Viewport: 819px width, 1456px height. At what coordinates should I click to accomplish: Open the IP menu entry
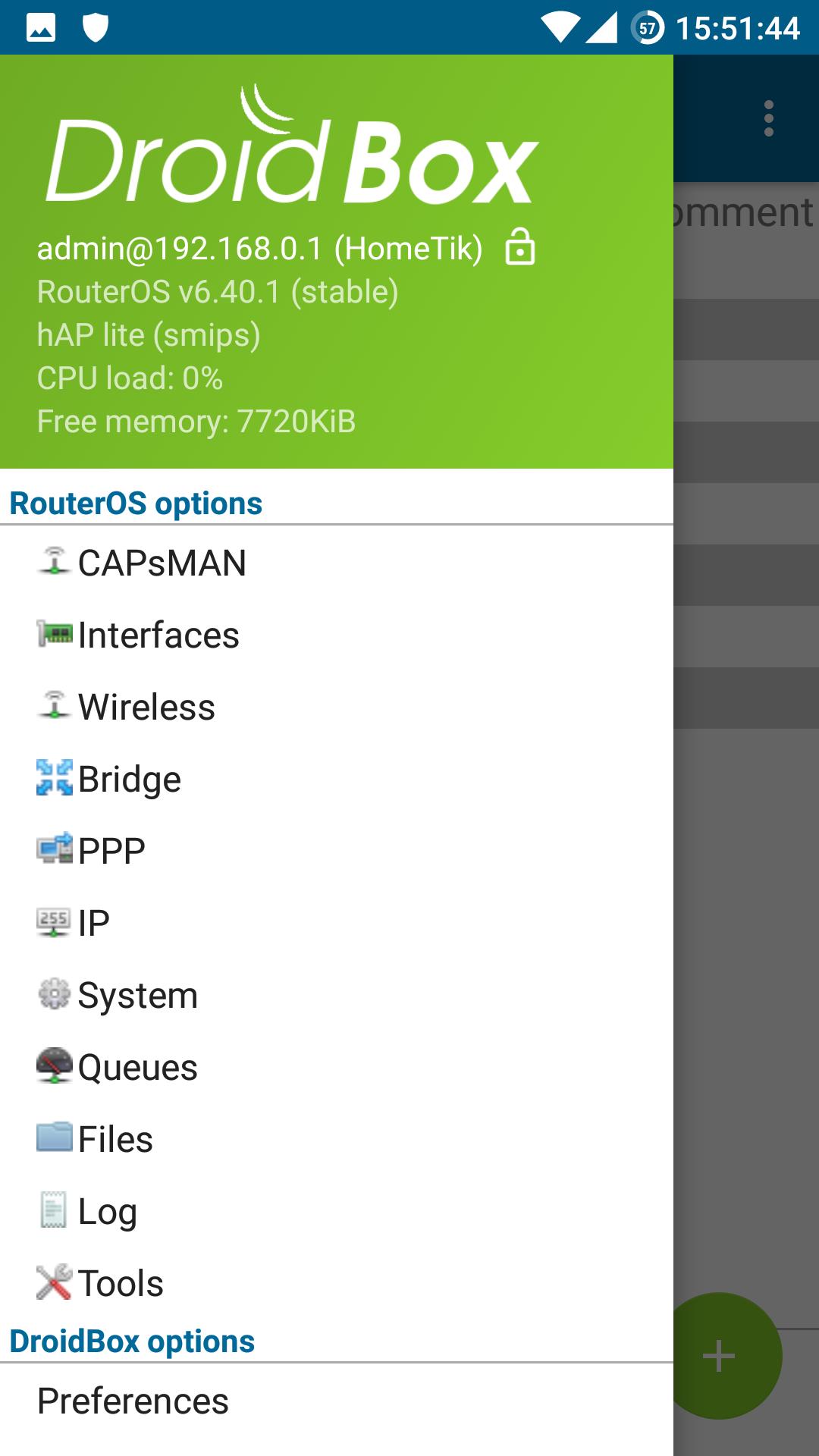94,923
